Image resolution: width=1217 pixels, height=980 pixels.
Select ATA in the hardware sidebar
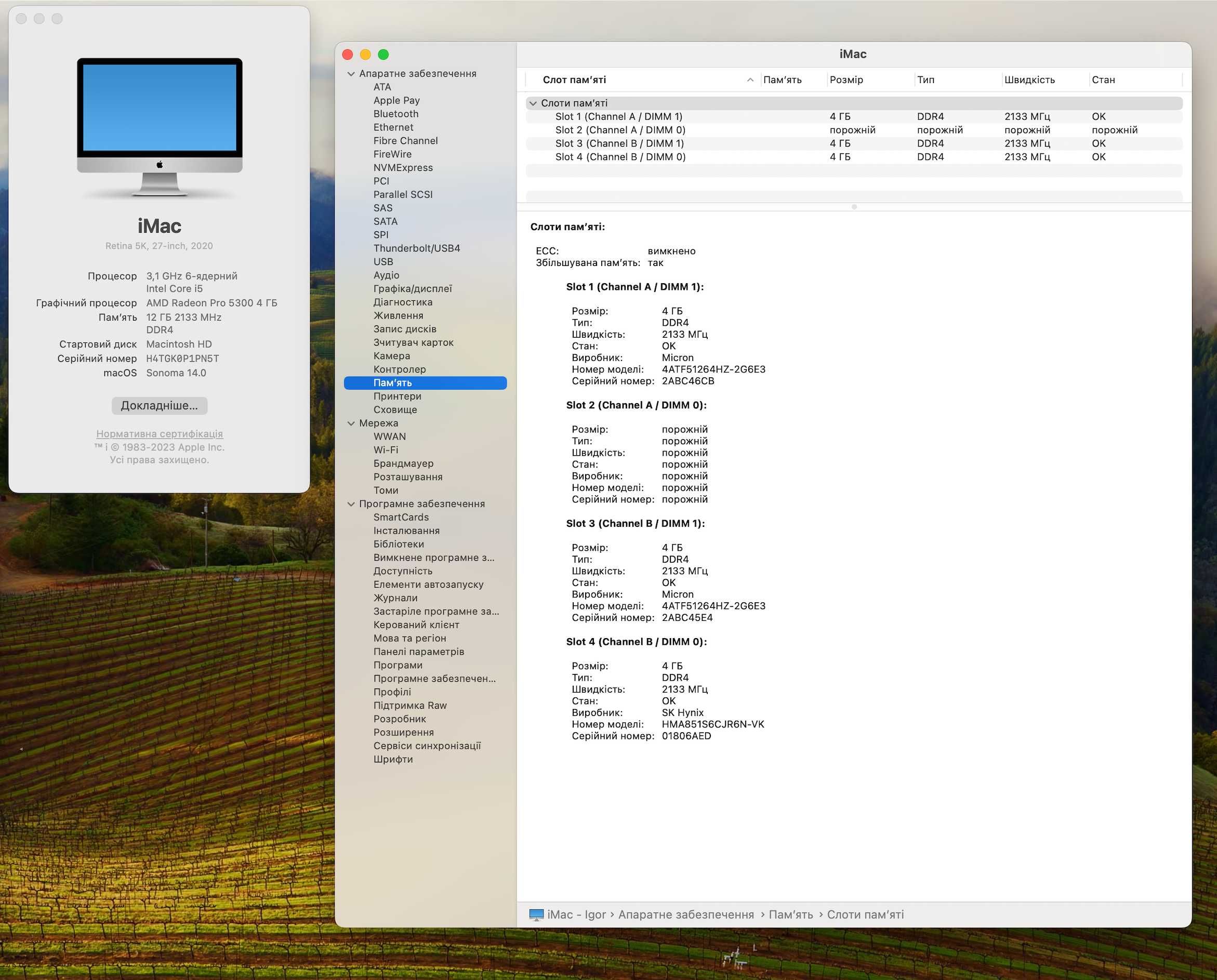tap(382, 87)
